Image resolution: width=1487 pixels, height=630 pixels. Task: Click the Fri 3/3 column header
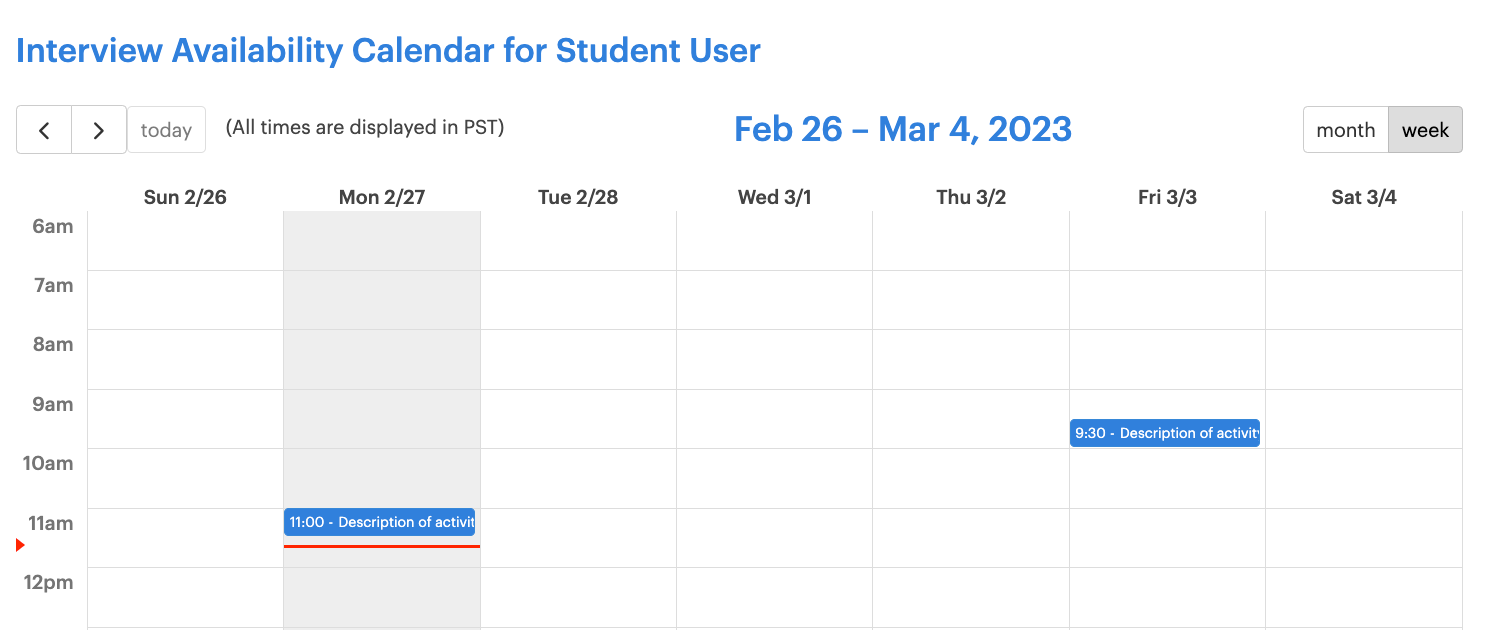(1167, 197)
